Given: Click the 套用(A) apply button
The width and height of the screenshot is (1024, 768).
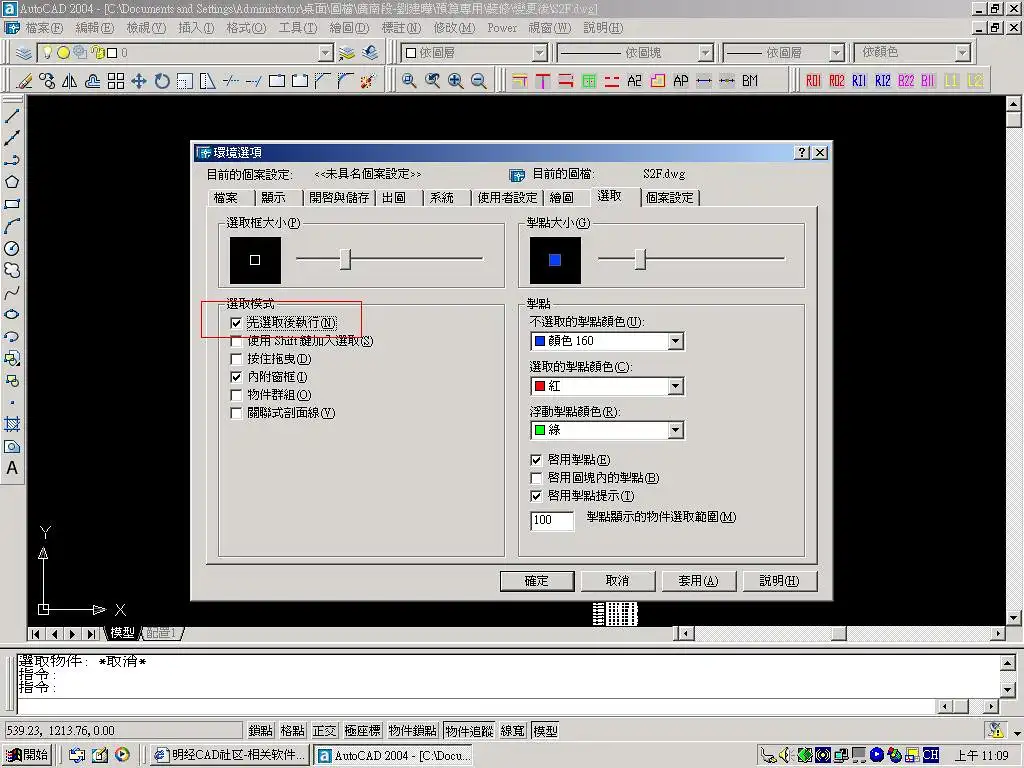Looking at the screenshot, I should pyautogui.click(x=698, y=581).
